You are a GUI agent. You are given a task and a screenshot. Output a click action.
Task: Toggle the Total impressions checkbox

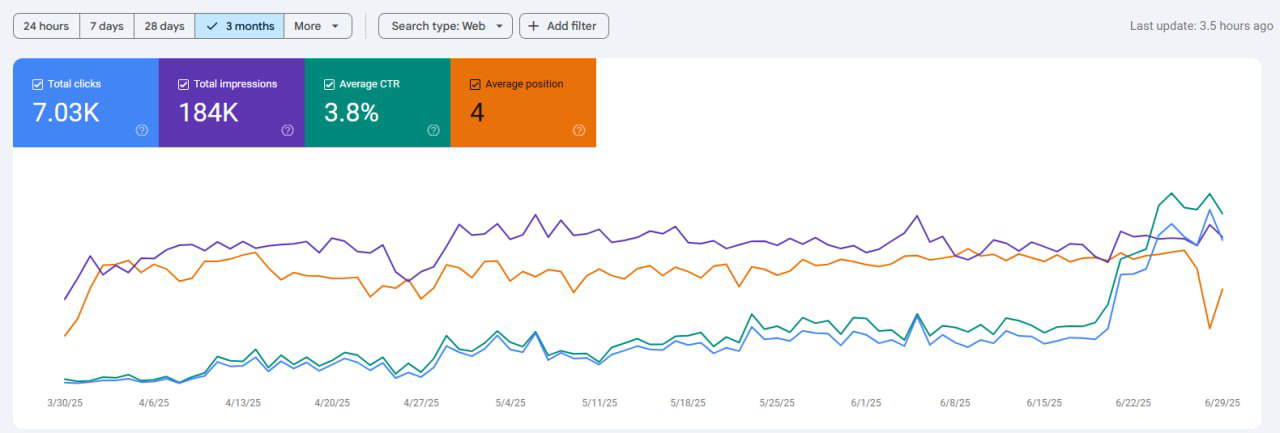pyautogui.click(x=184, y=85)
